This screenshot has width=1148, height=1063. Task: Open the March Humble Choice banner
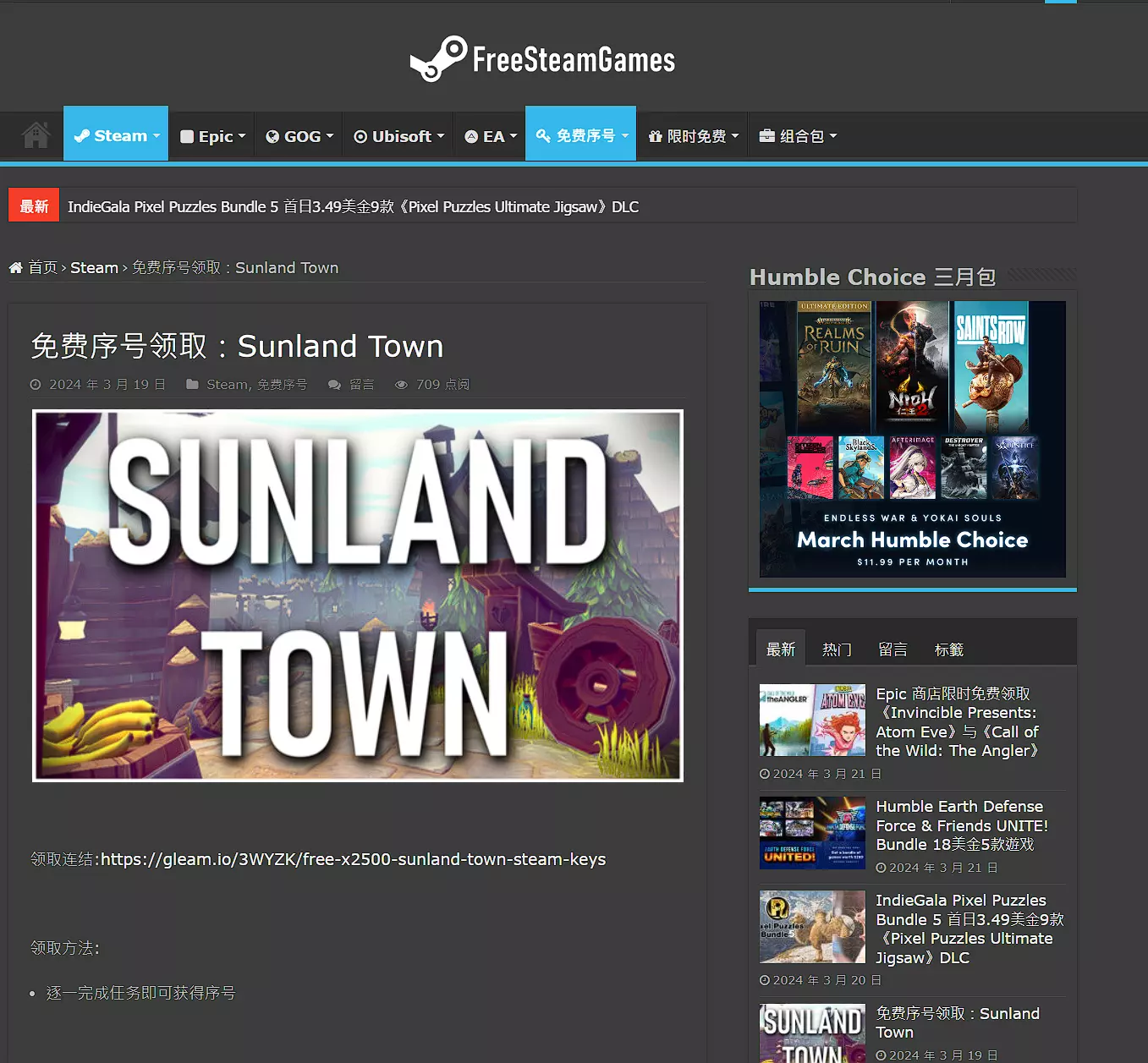912,439
